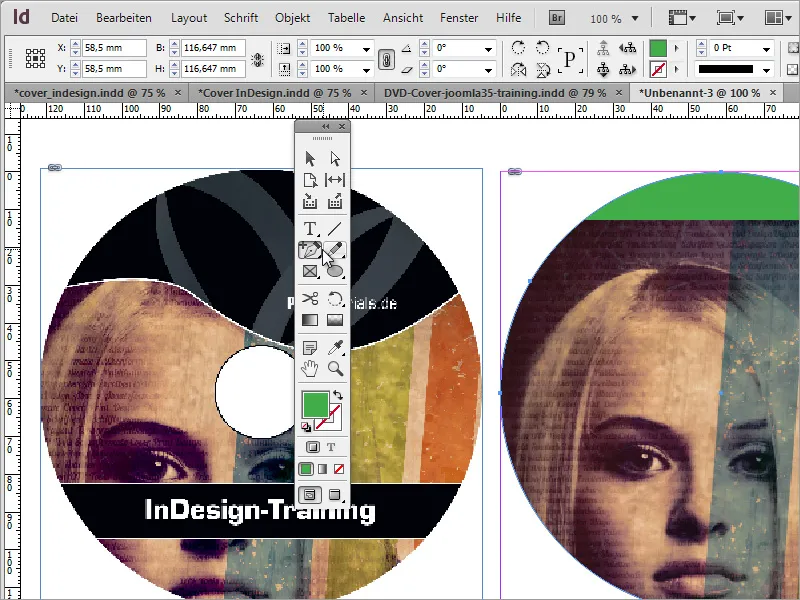Switch to Normal view mode

310,495
